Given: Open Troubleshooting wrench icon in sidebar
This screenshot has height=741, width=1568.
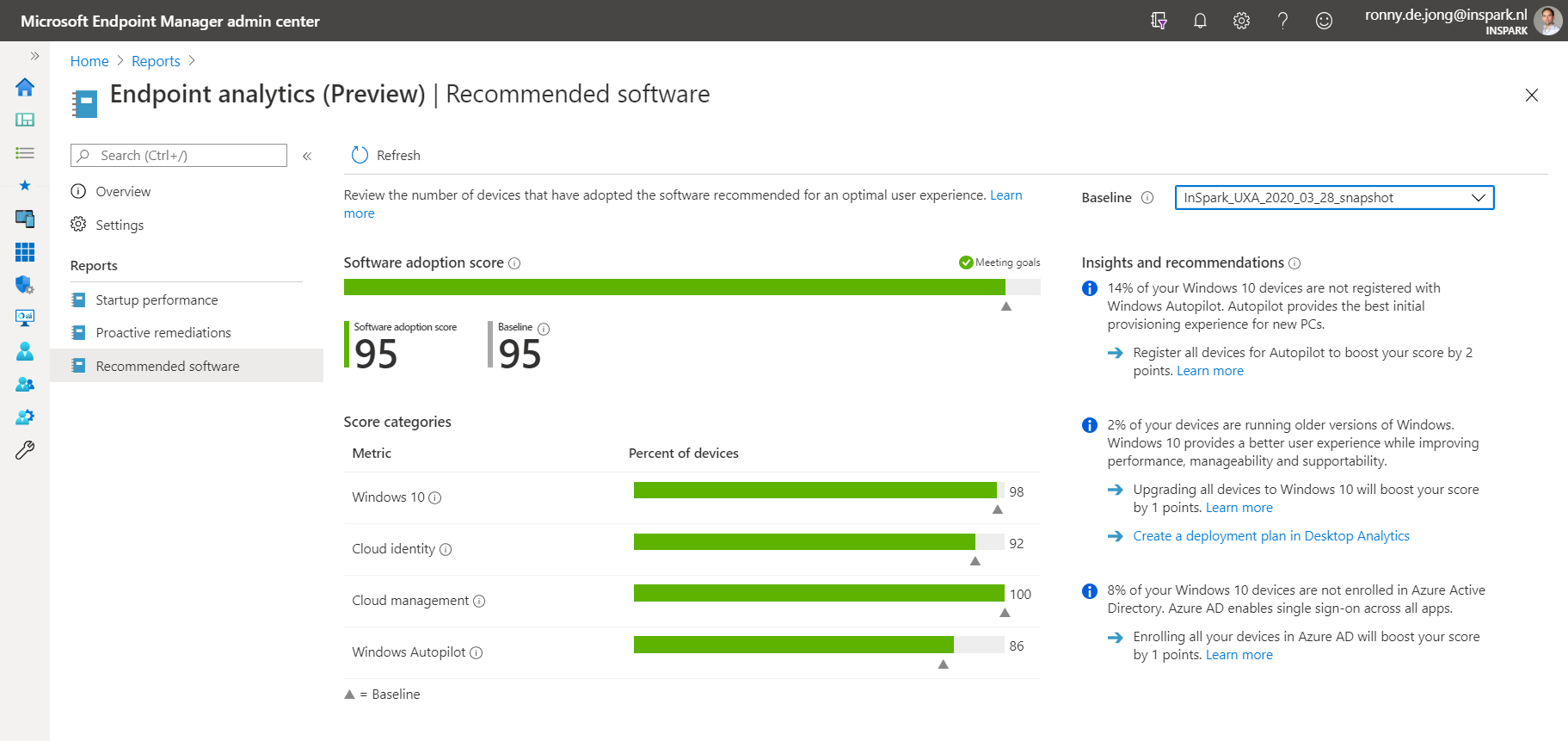Looking at the screenshot, I should [25, 450].
